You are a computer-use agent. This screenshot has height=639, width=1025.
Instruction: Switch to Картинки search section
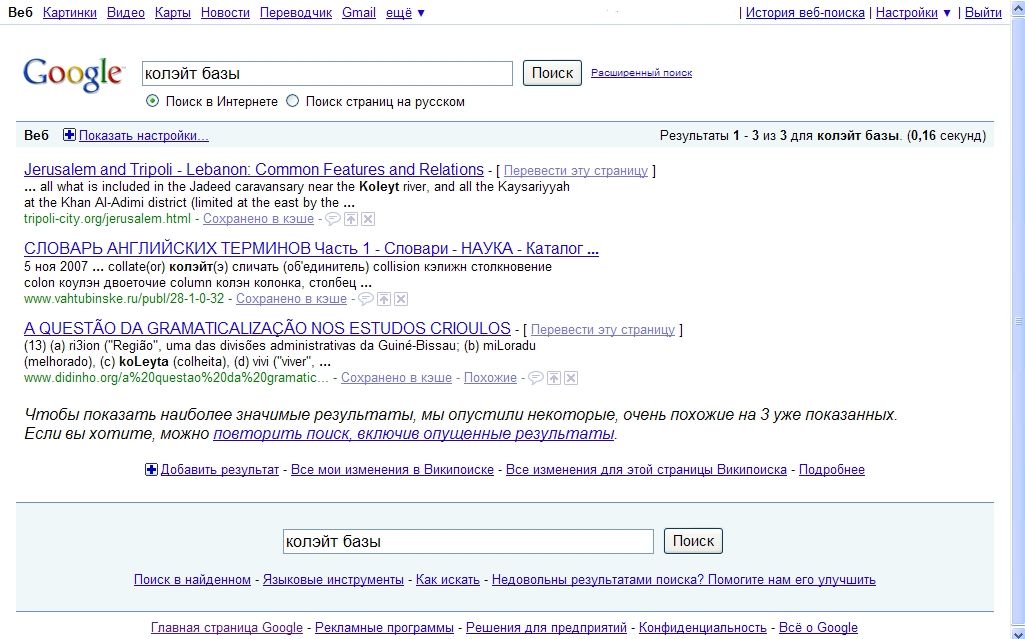[69, 12]
